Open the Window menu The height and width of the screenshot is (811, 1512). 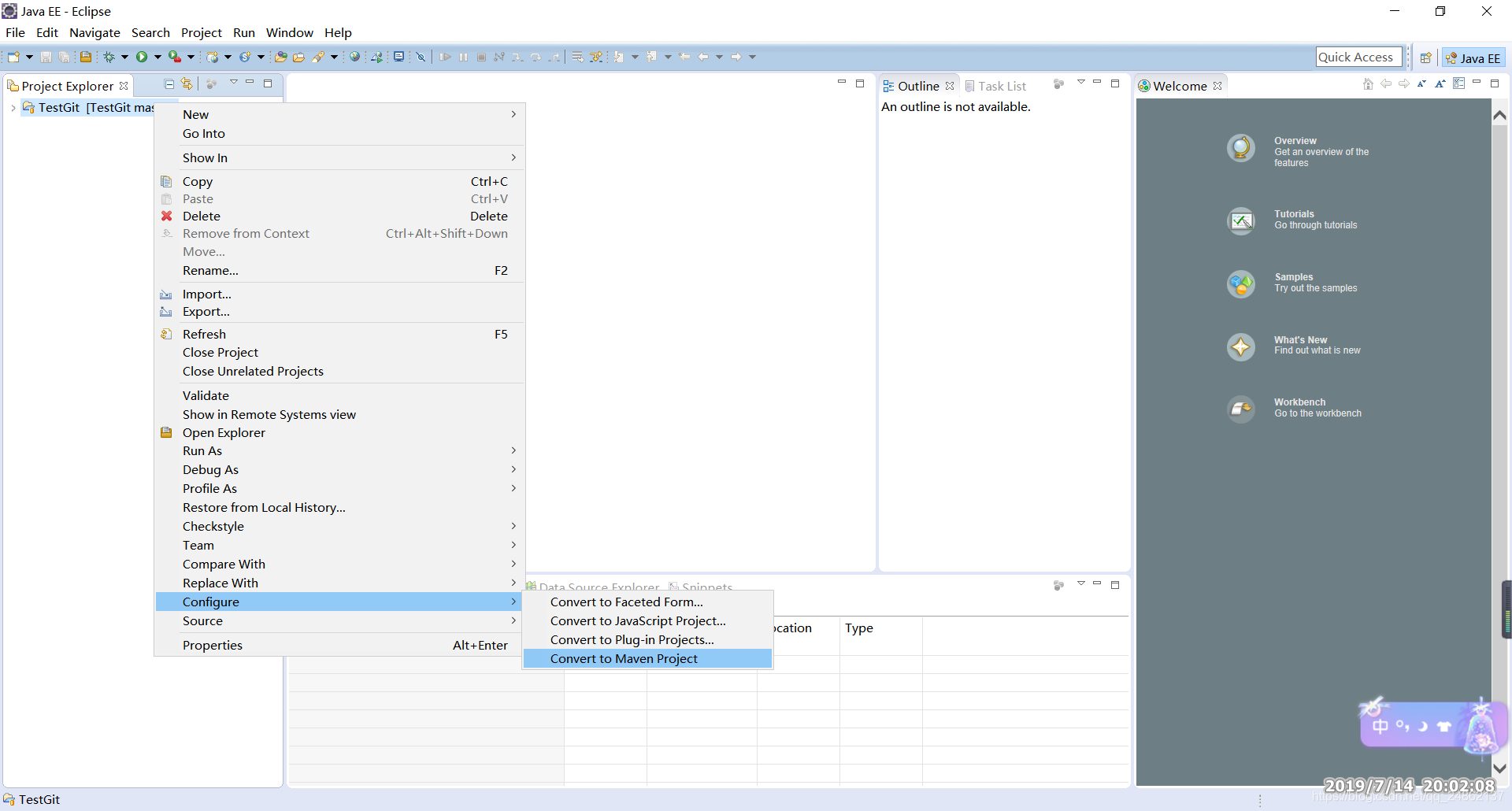289,32
